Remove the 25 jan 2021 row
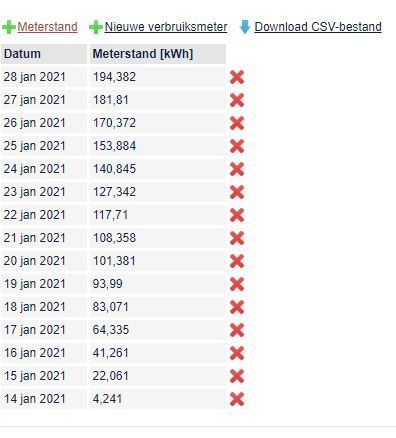Screen dimensions: 396x438 coord(237,146)
